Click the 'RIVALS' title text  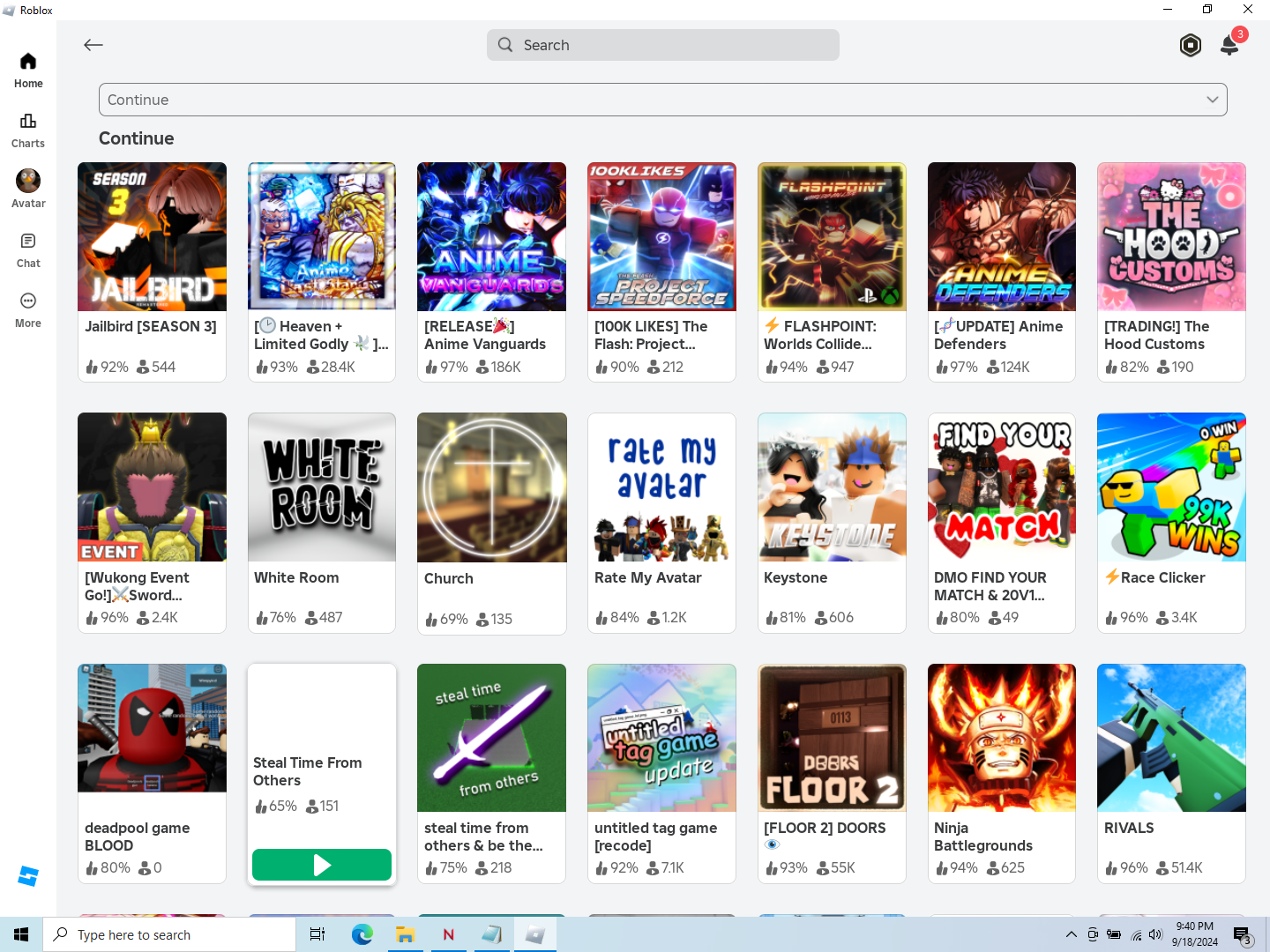1129,828
